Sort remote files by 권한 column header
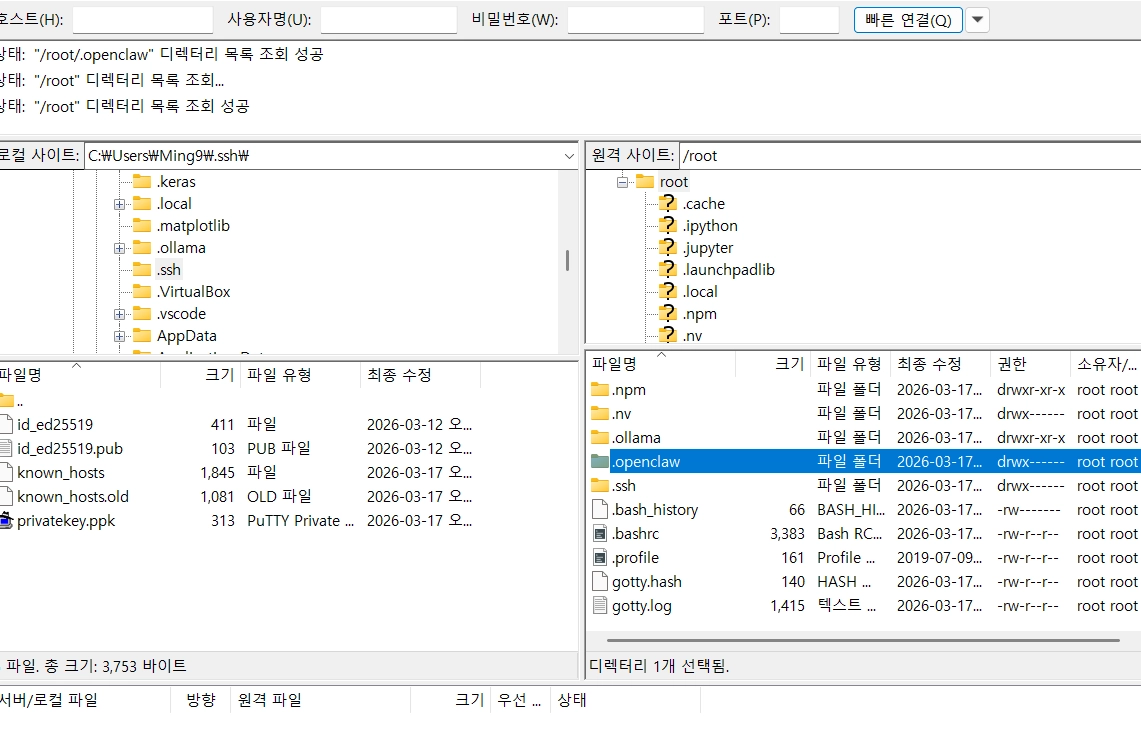 [1030, 364]
